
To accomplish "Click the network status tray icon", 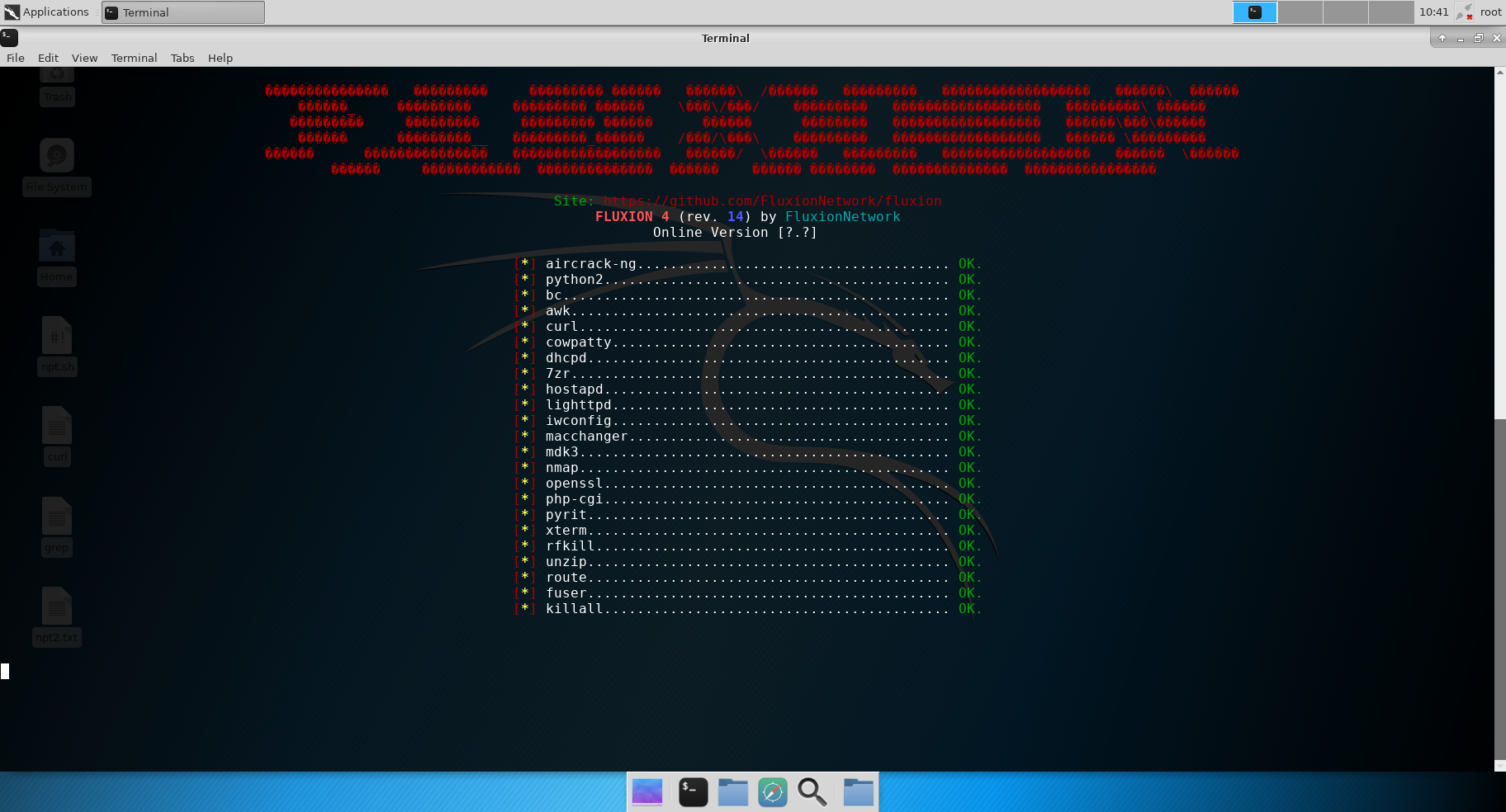I will (x=1465, y=12).
